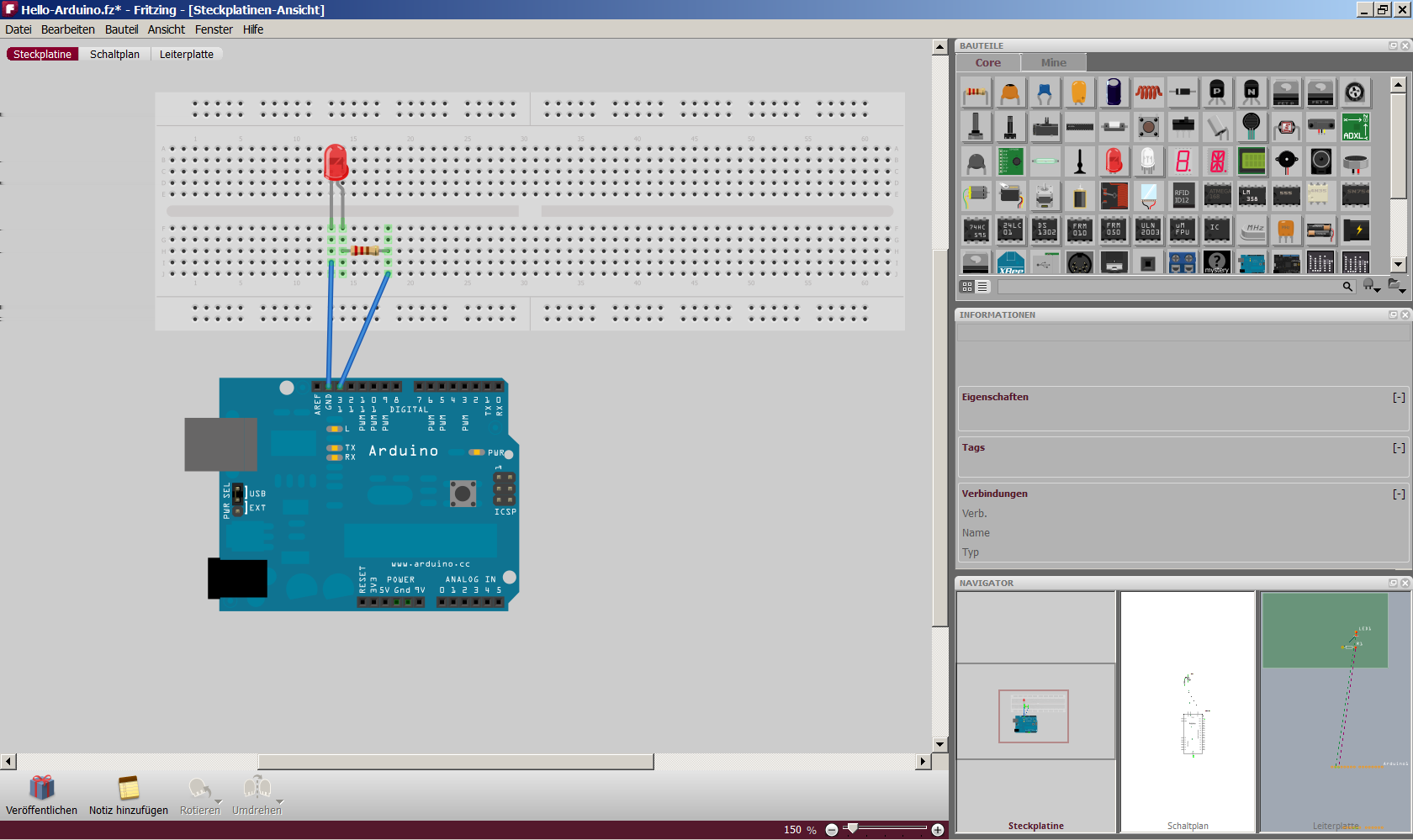The height and width of the screenshot is (840, 1413).
Task: Select the piezo buzzer part
Action: (1286, 161)
